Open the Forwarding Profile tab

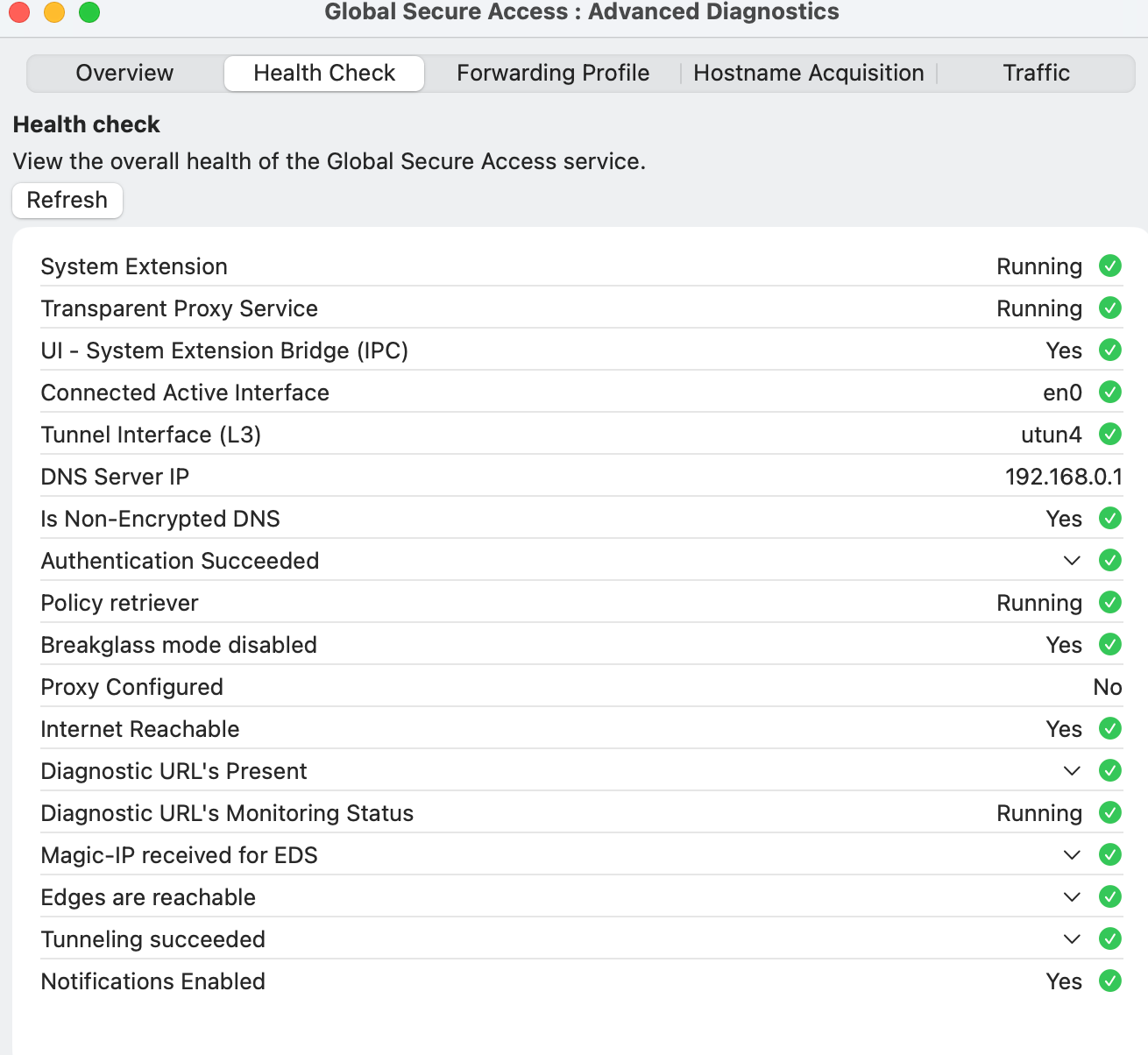pyautogui.click(x=553, y=73)
